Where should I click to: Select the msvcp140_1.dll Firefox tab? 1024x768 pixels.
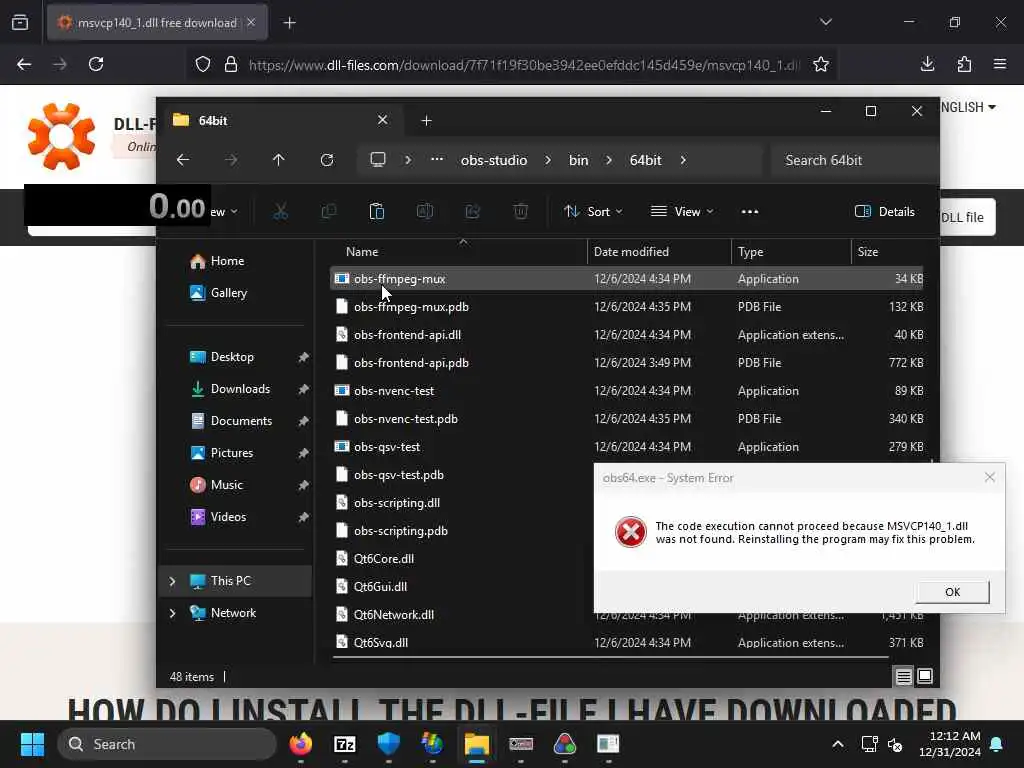click(x=157, y=23)
